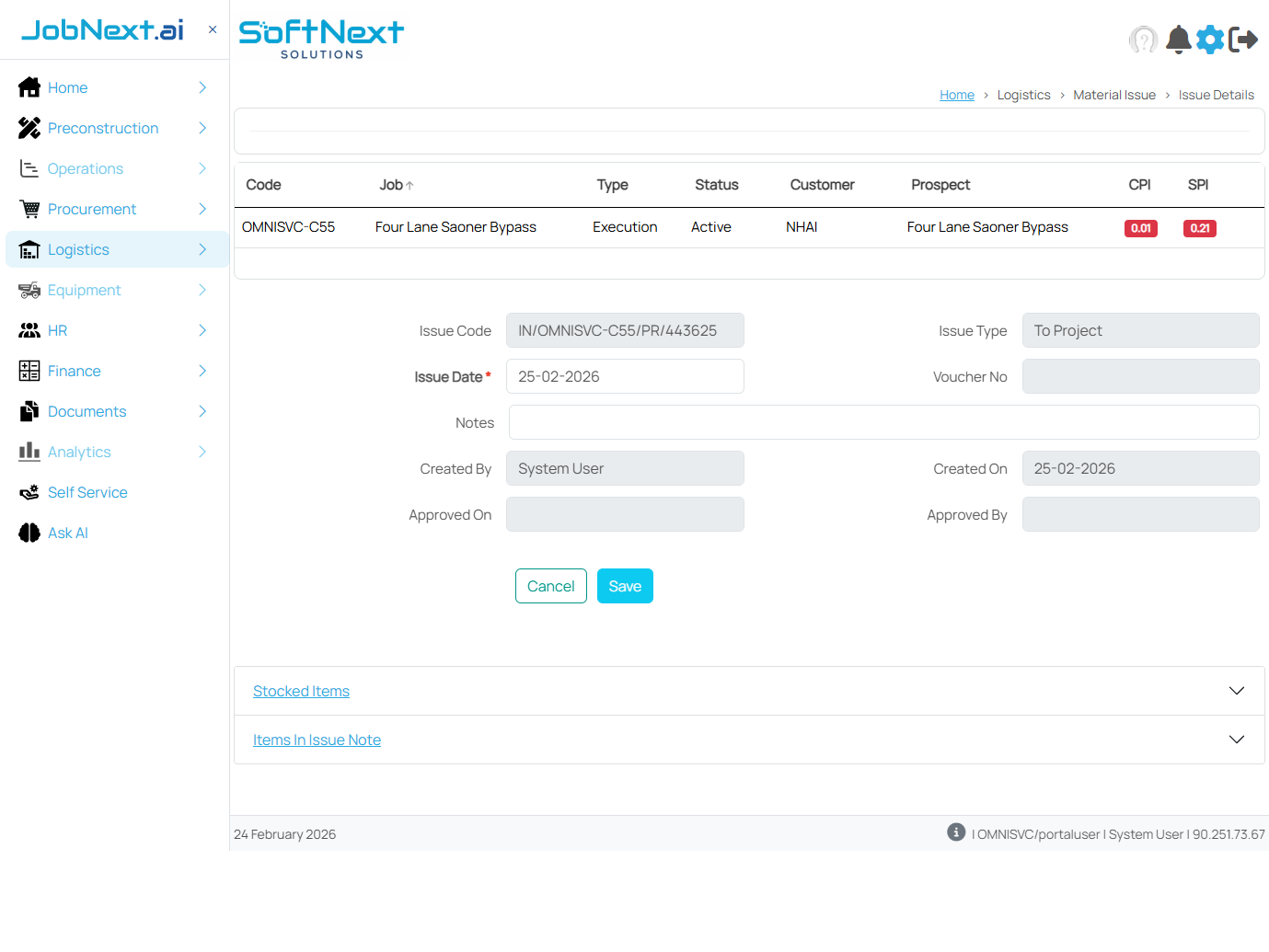This screenshot has height=952, width=1269.
Task: Toggle the Job column sort arrow
Action: click(x=410, y=184)
